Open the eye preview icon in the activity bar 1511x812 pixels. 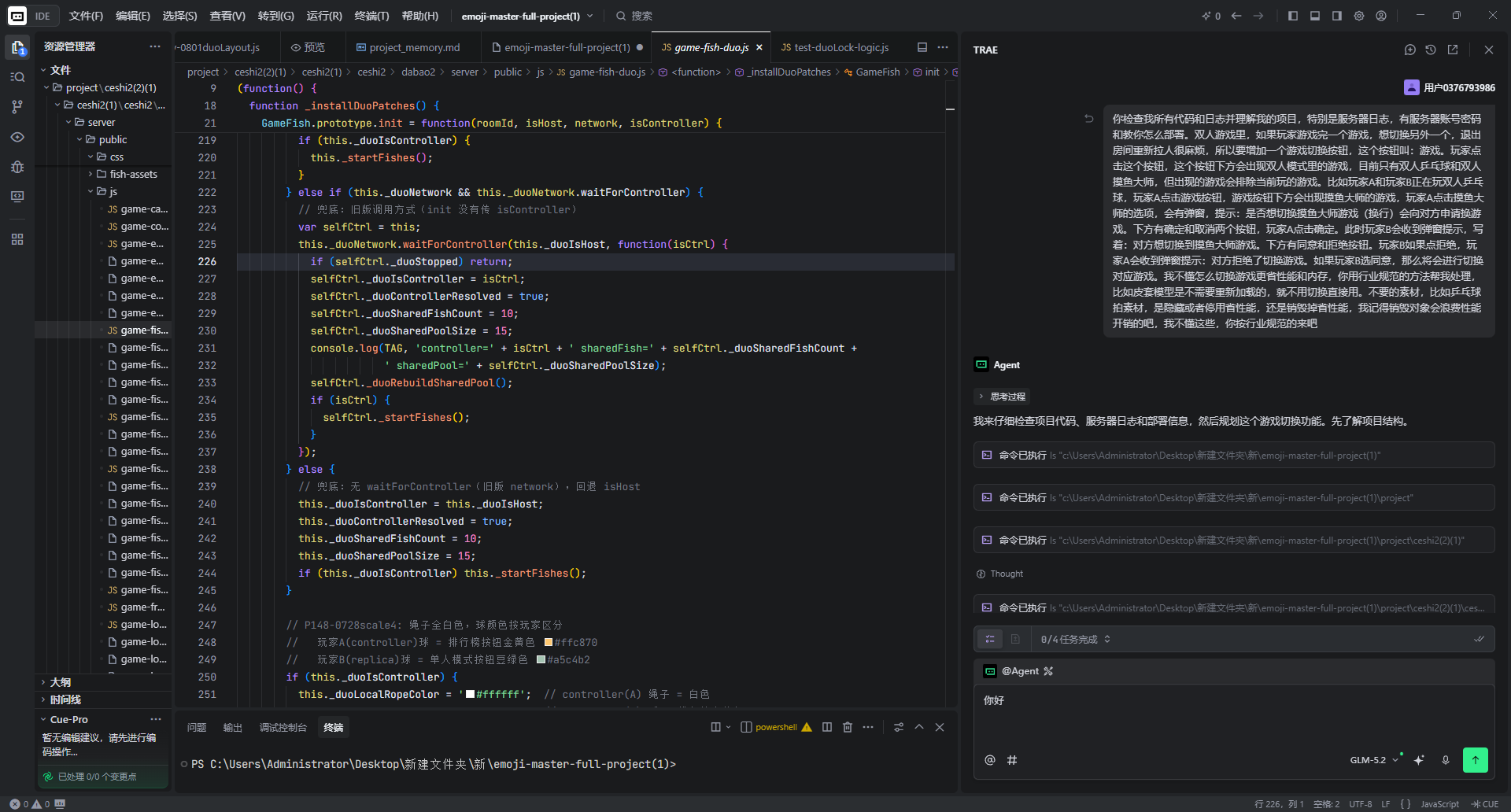tap(17, 137)
